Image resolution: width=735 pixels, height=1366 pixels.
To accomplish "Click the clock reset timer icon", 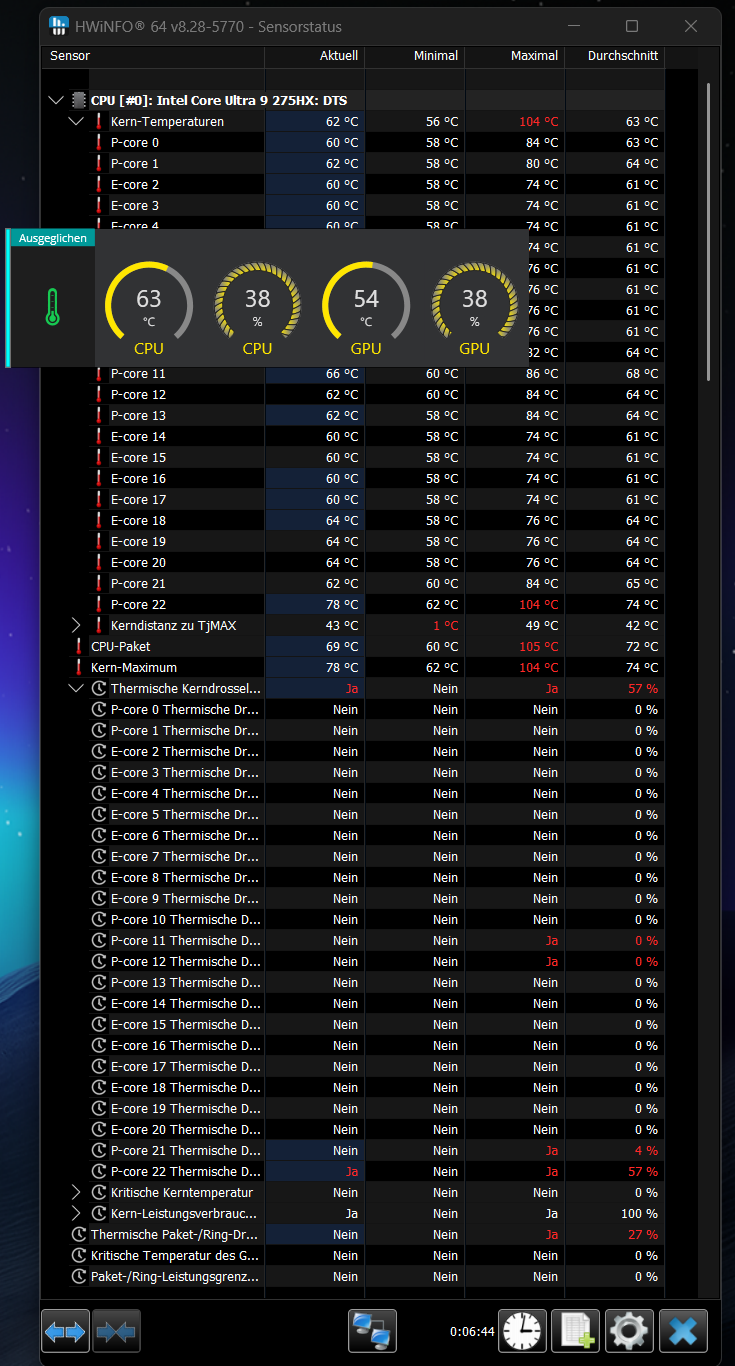I will pos(522,1331).
